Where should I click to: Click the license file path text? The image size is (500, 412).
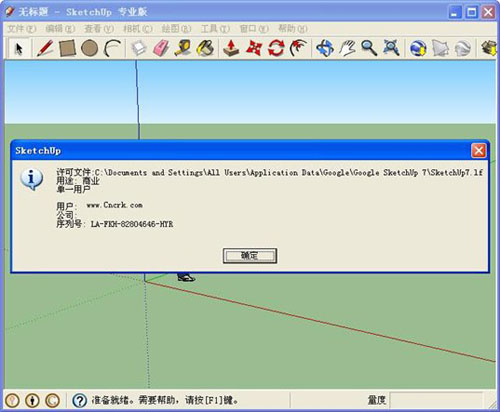[269, 172]
